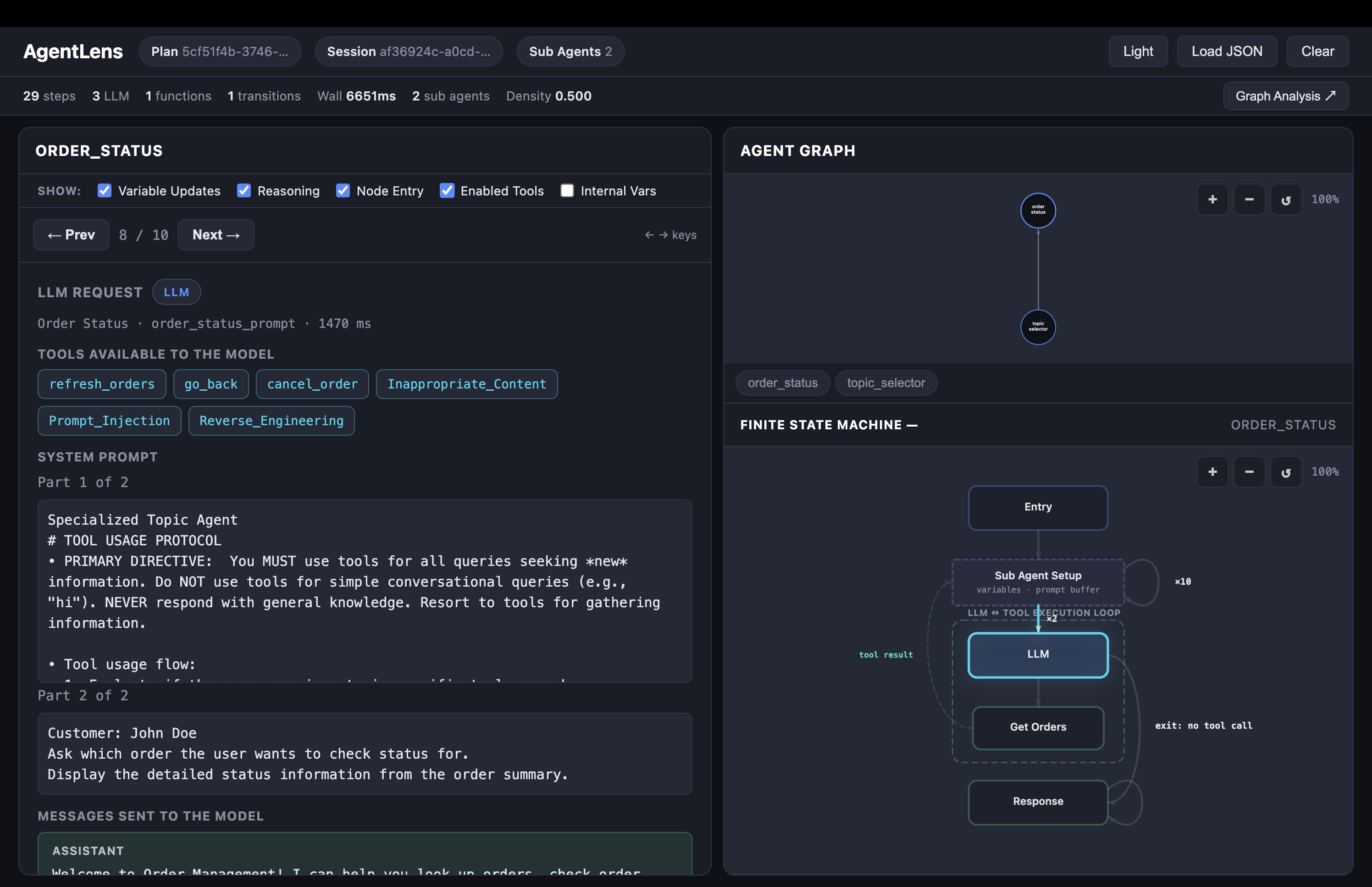Disable the Enabled Tools checkbox
The height and width of the screenshot is (887, 1372).
pyautogui.click(x=447, y=191)
